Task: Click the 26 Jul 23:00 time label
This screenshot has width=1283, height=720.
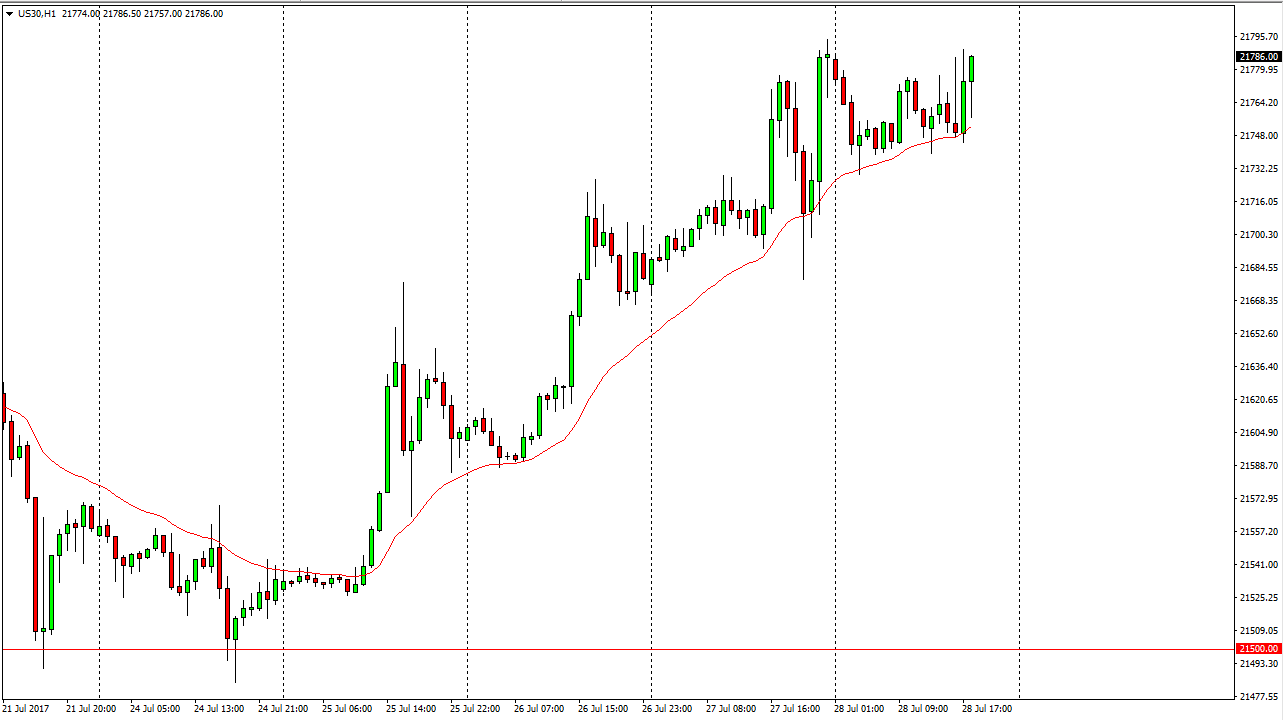Action: (x=667, y=709)
